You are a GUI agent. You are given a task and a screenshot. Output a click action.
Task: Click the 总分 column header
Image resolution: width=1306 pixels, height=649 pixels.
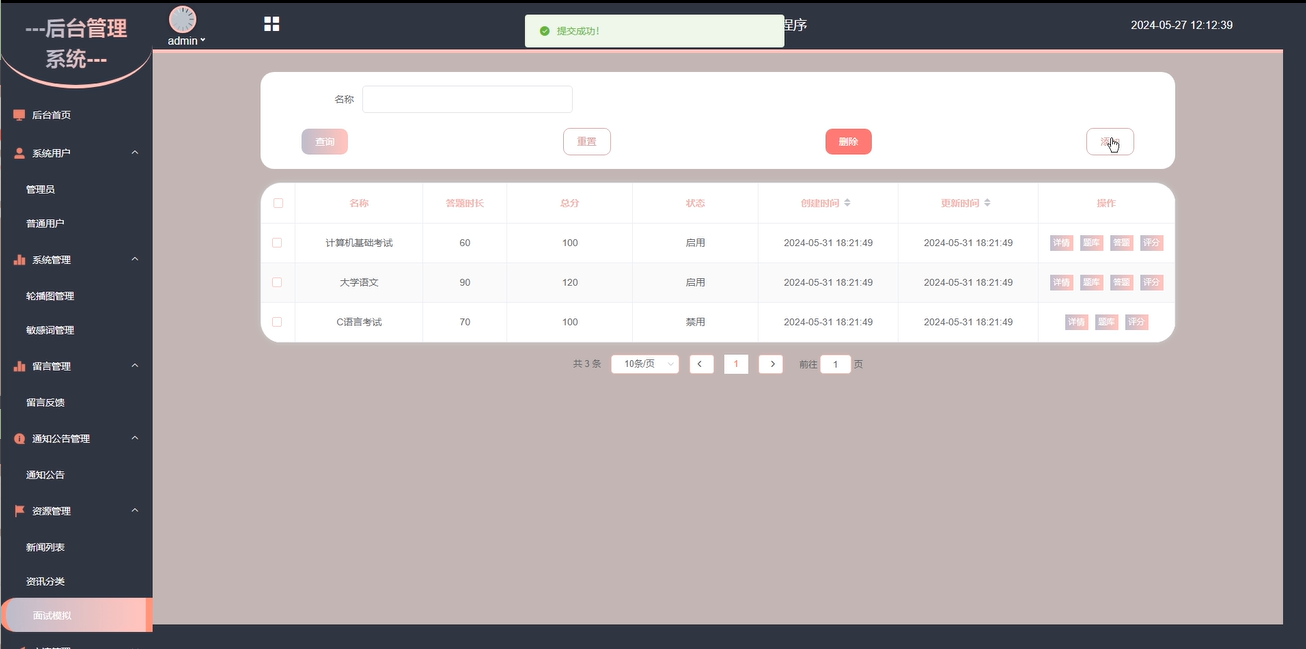point(570,203)
